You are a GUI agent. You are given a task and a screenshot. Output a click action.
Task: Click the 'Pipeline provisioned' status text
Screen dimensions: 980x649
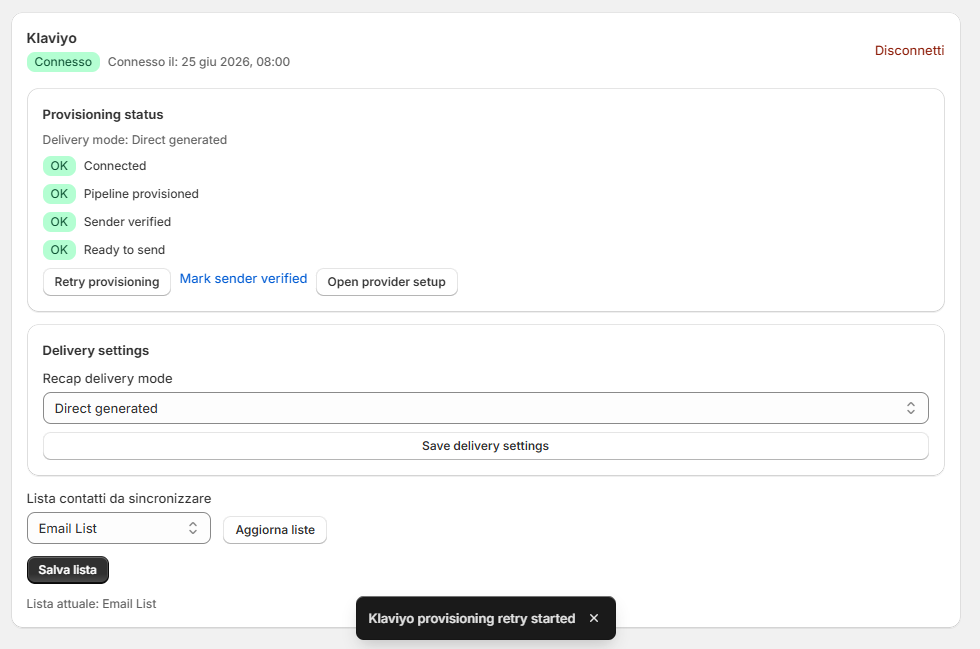(x=141, y=194)
